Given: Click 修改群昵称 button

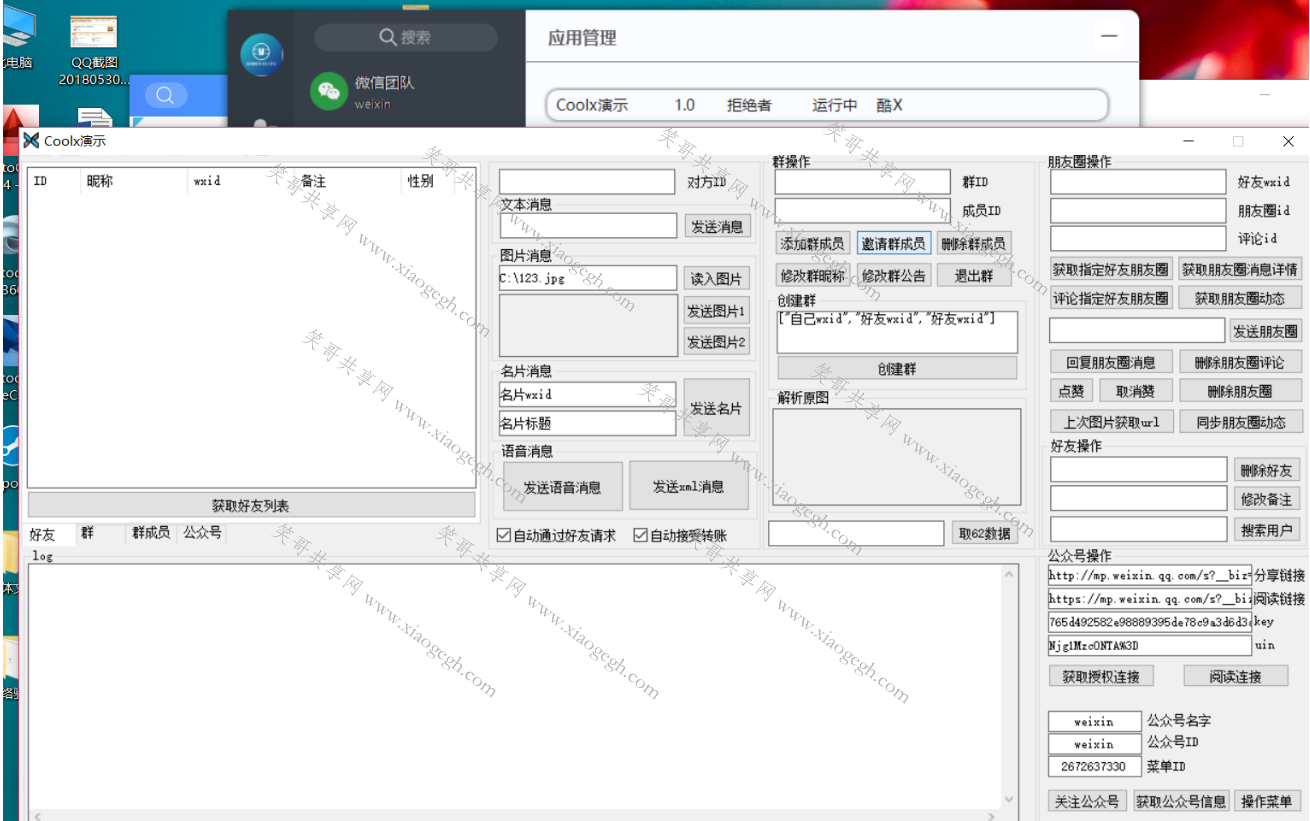Looking at the screenshot, I should [x=811, y=276].
